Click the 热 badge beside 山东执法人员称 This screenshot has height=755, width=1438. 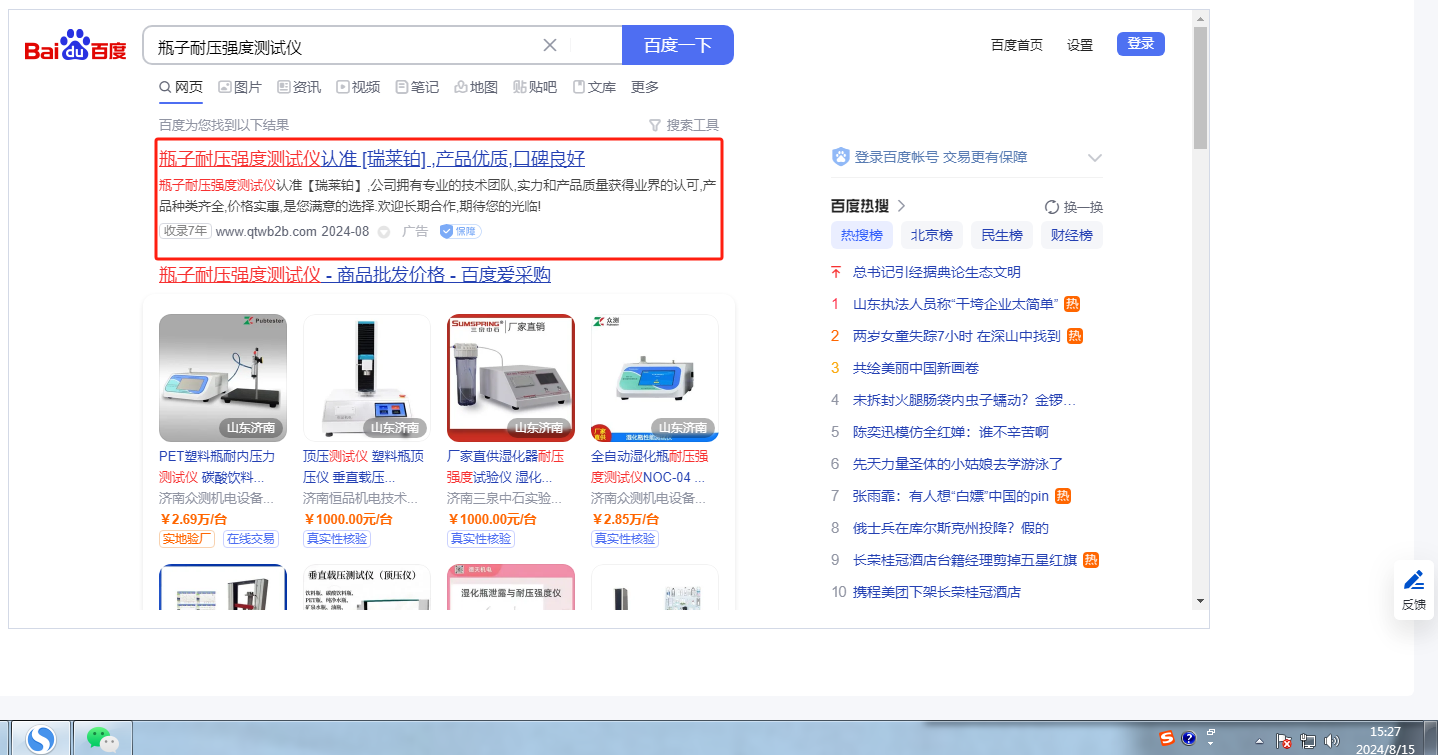(1072, 304)
